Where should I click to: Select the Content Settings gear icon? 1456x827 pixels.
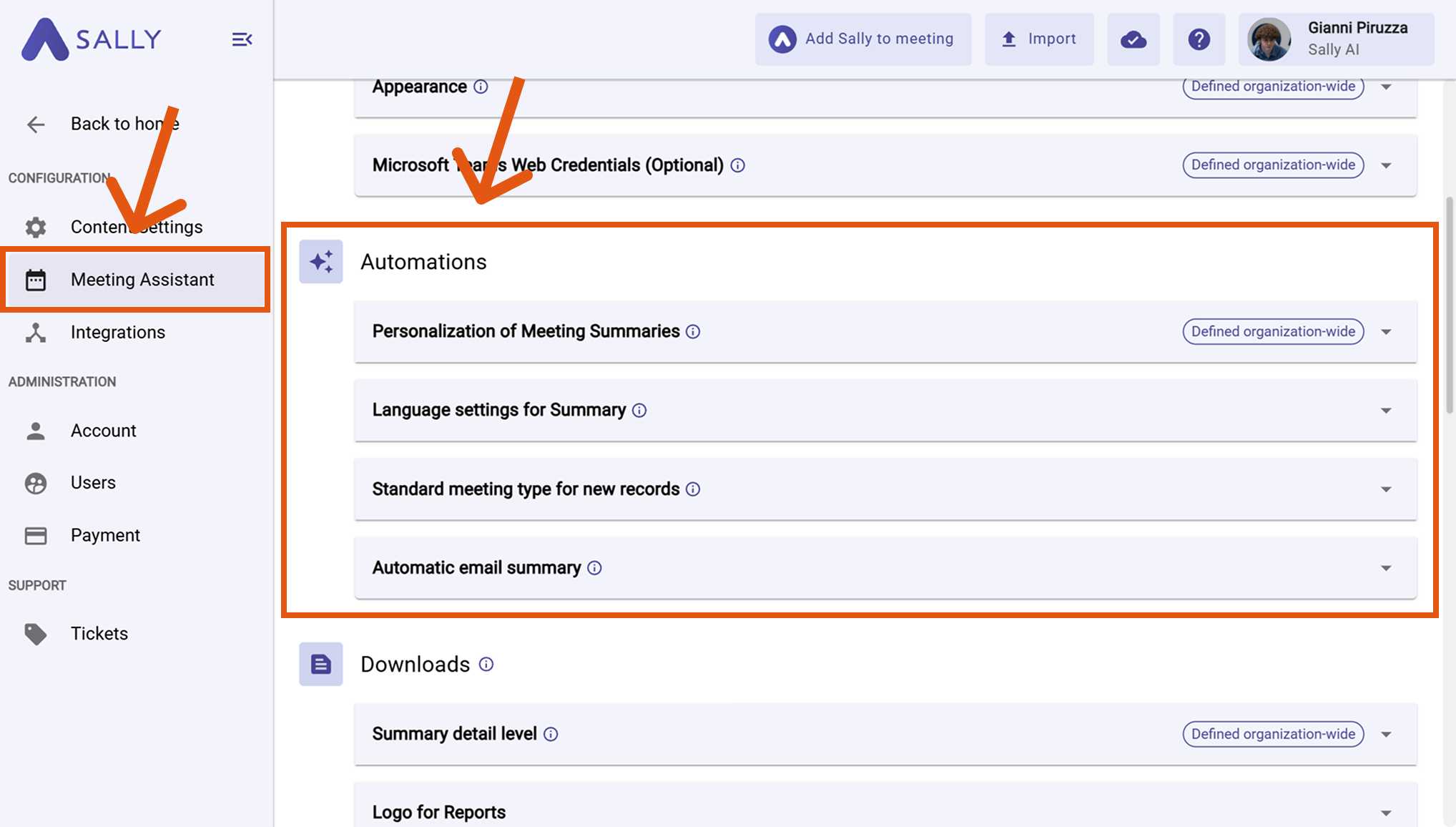36,227
